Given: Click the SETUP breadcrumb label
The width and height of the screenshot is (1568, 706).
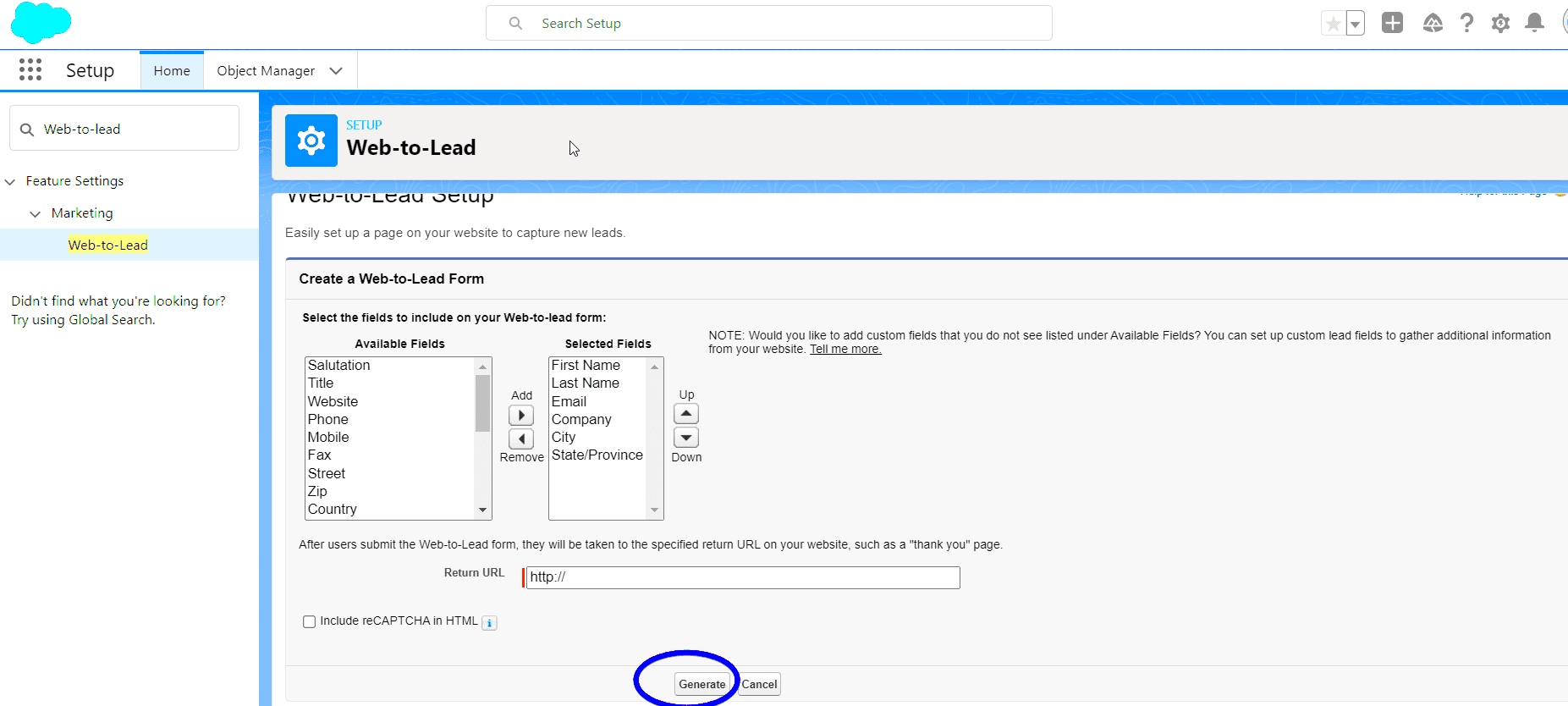Looking at the screenshot, I should point(364,125).
